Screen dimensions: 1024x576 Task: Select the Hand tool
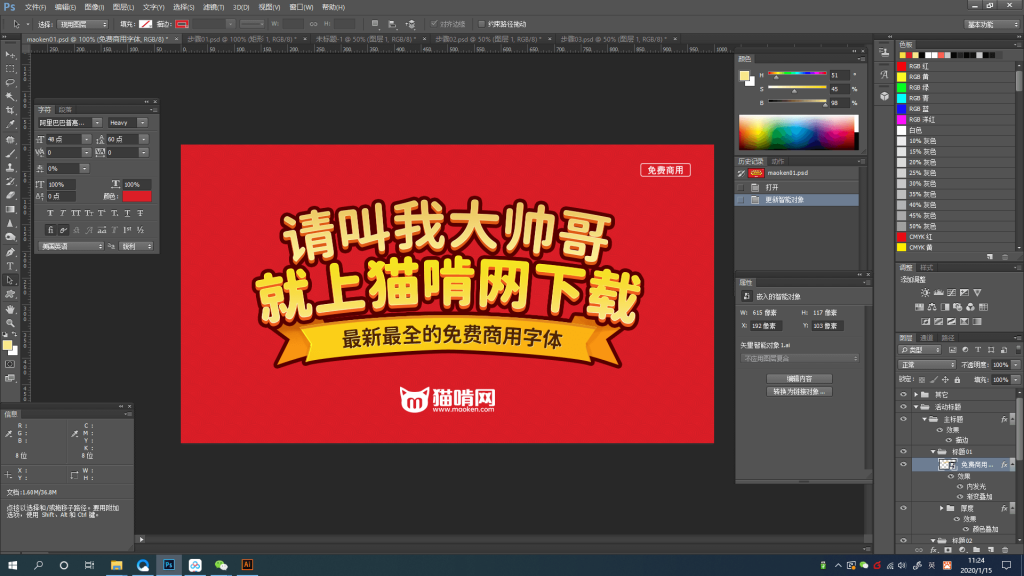[x=10, y=309]
